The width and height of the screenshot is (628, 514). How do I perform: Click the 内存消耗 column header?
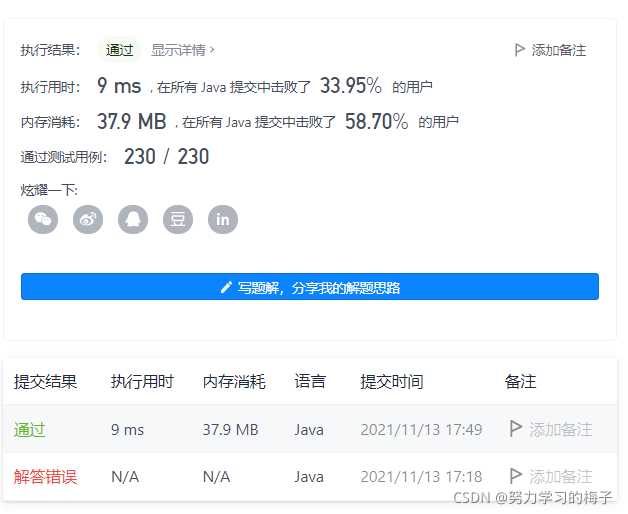234,381
